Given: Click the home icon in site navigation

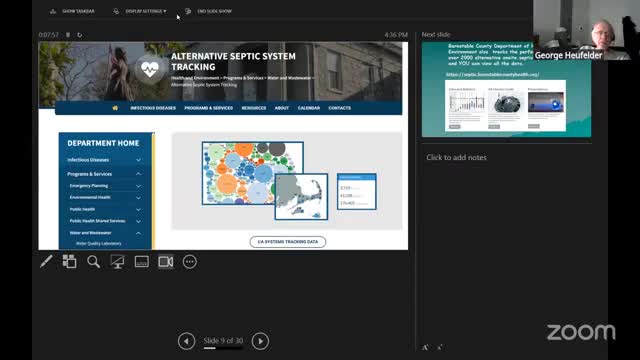Looking at the screenshot, I should click(115, 108).
